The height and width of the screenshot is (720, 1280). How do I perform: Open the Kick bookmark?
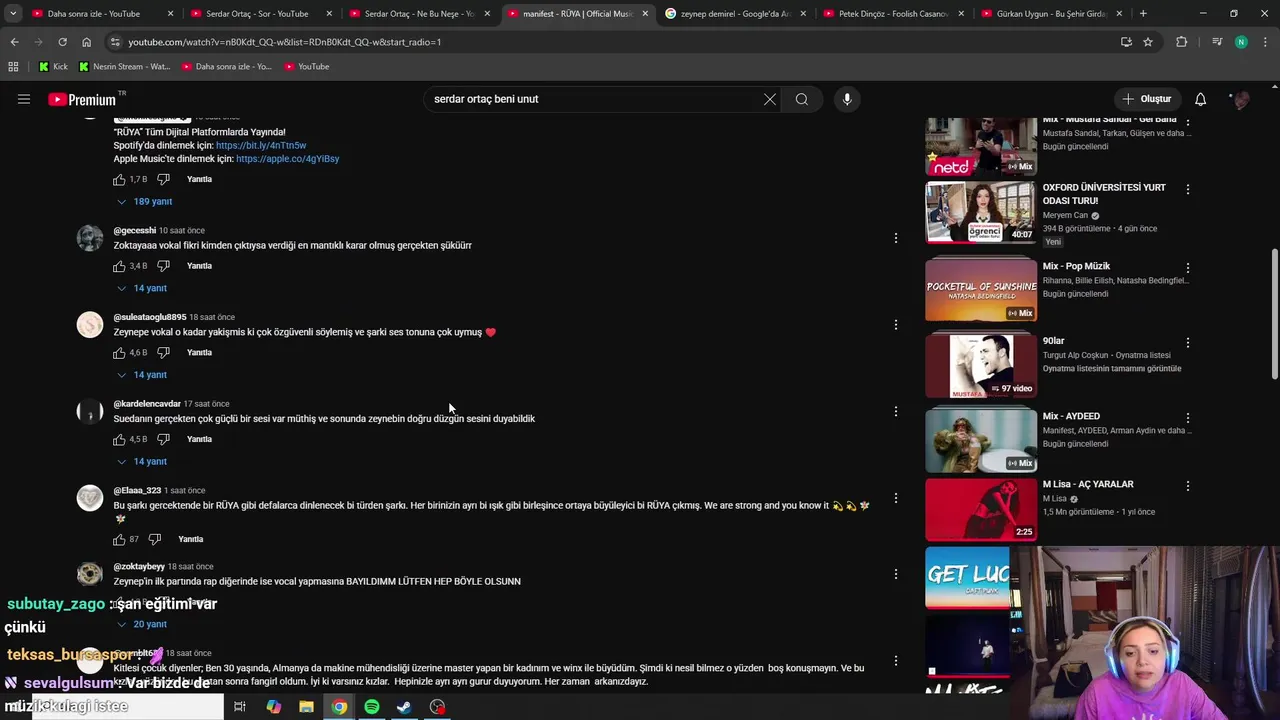(53, 67)
